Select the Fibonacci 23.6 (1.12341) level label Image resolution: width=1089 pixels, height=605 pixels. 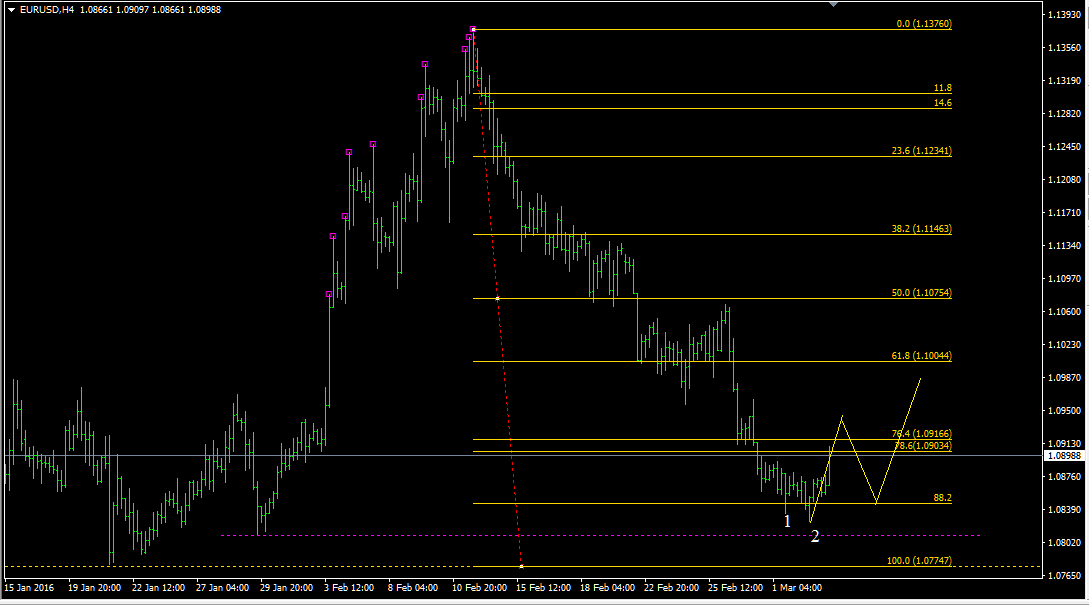coord(922,151)
